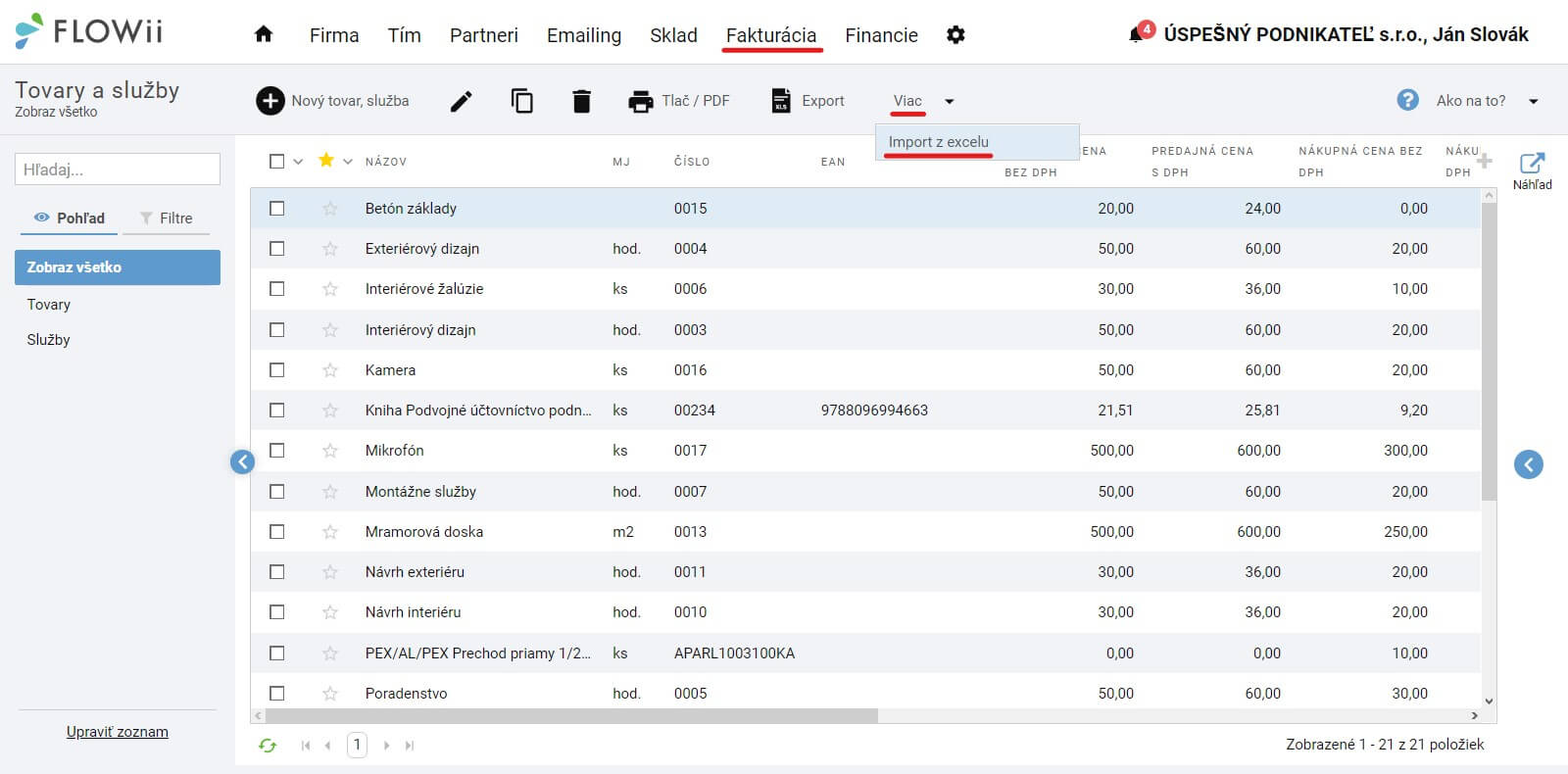Click the trash delete icon
The width and height of the screenshot is (1568, 774).
point(581,100)
